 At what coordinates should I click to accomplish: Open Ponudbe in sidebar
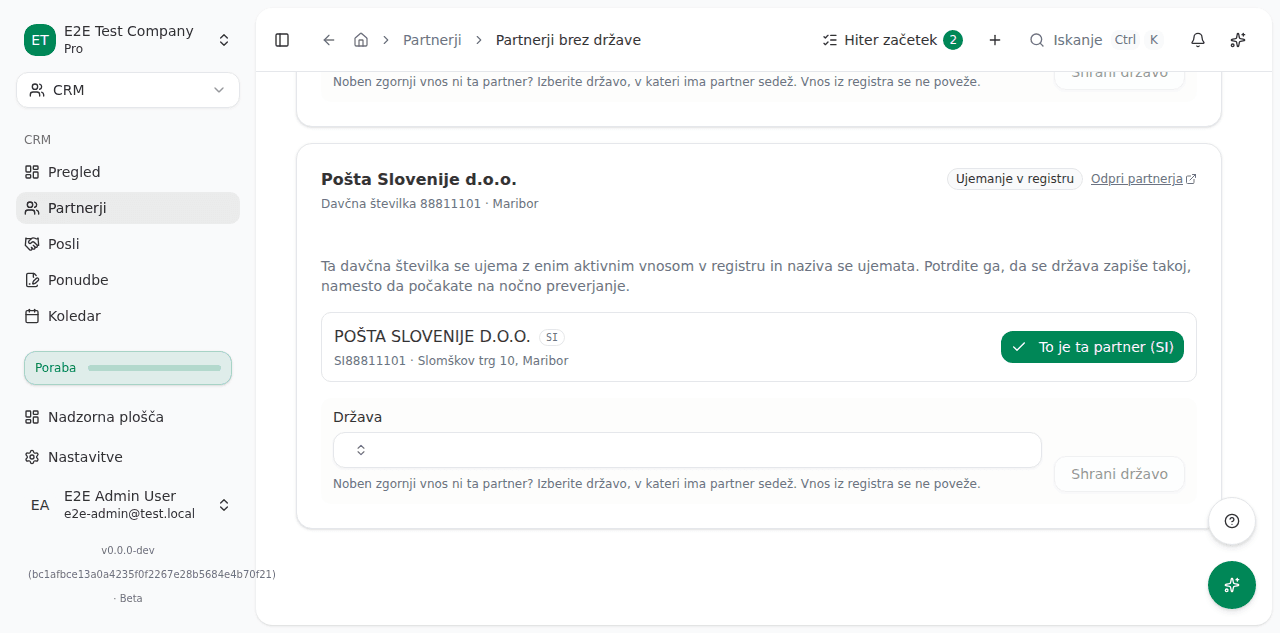click(128, 280)
